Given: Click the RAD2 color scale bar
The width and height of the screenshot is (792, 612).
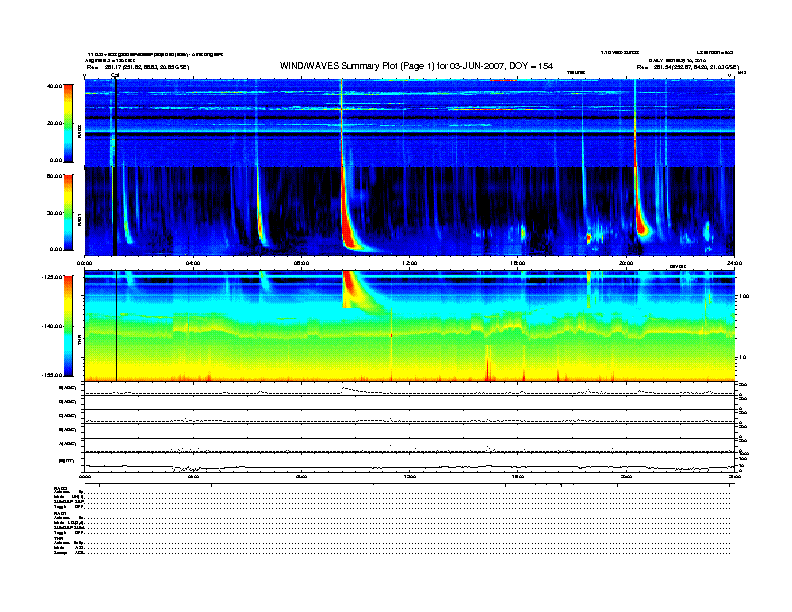Looking at the screenshot, I should tap(68, 123).
